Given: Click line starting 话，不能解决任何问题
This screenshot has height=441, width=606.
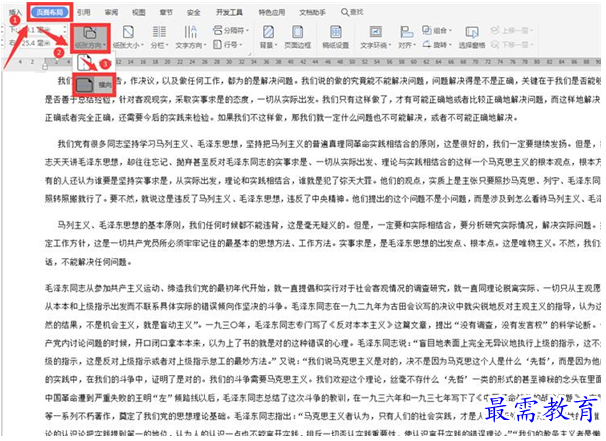Looking at the screenshot, I should tap(88, 262).
